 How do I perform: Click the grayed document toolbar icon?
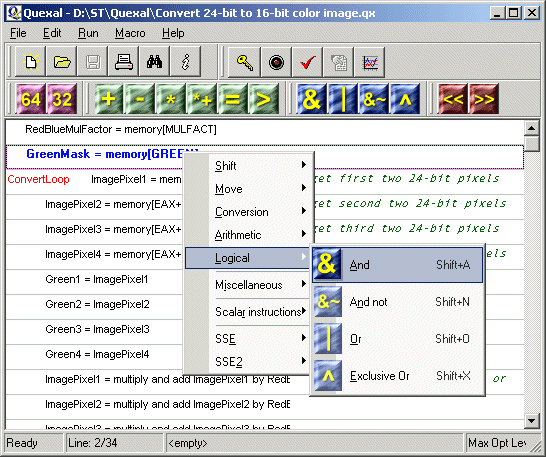(x=338, y=62)
